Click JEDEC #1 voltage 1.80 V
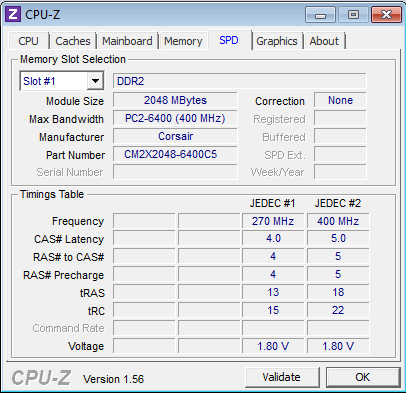 coord(273,346)
